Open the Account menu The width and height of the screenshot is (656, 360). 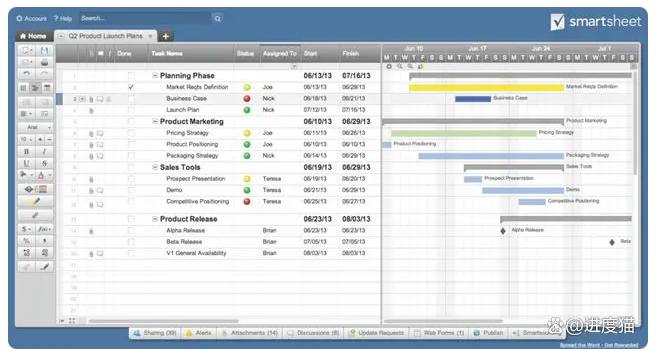click(x=32, y=18)
